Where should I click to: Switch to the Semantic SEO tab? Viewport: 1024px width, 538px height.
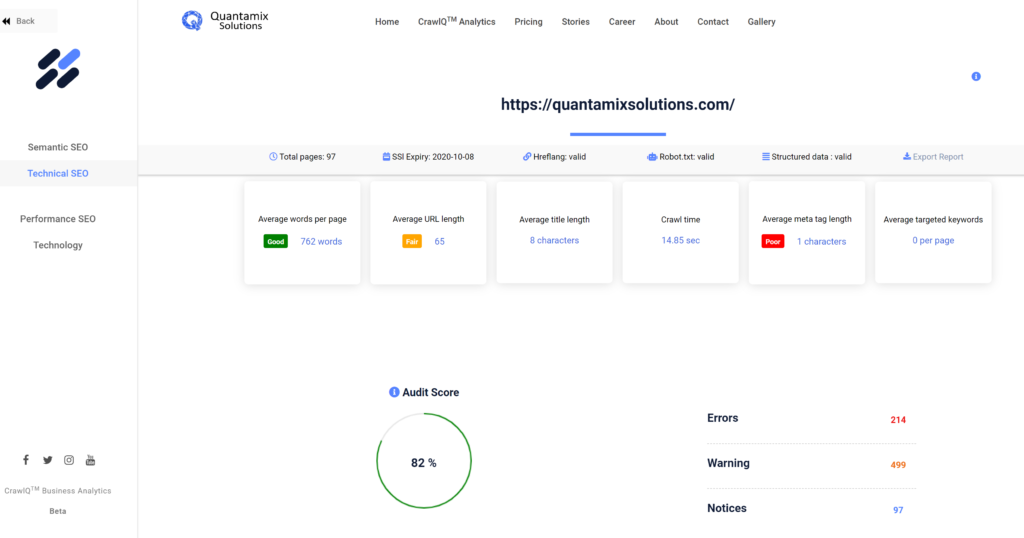58,147
